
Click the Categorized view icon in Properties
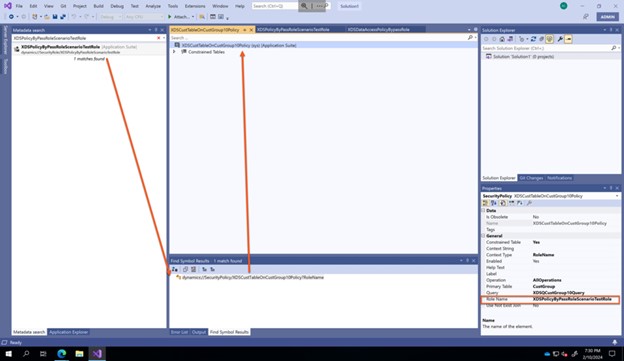click(485, 203)
